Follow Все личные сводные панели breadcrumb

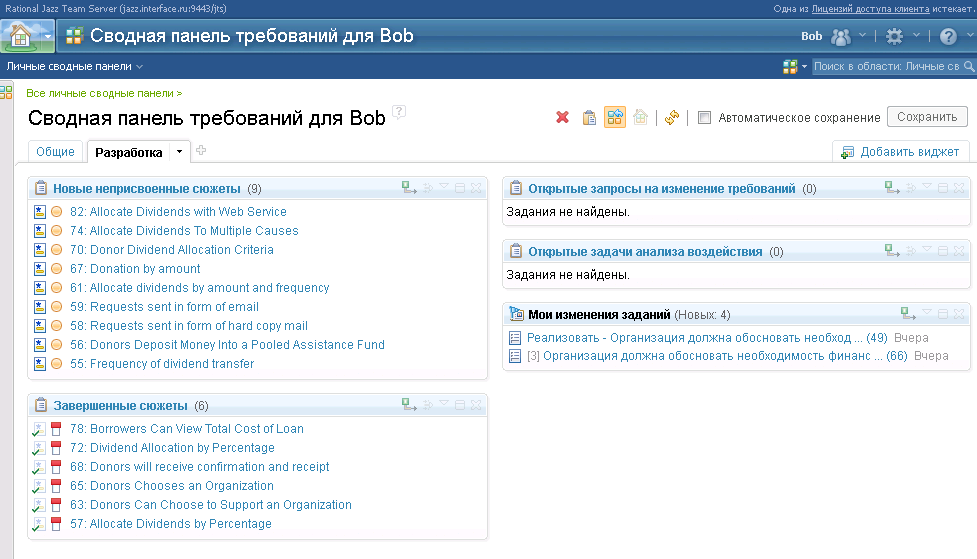104,93
